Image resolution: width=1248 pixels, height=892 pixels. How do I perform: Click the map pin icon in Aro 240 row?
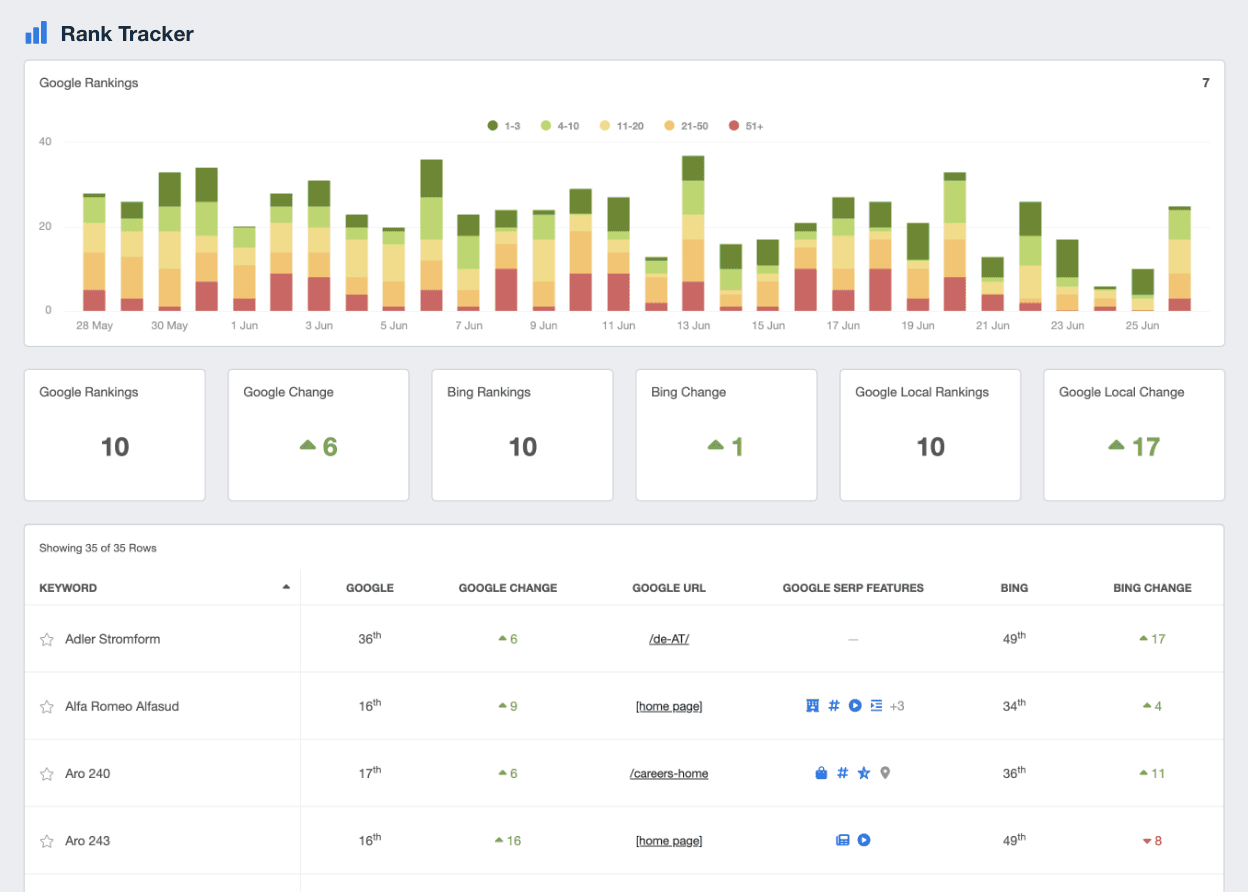(x=885, y=773)
